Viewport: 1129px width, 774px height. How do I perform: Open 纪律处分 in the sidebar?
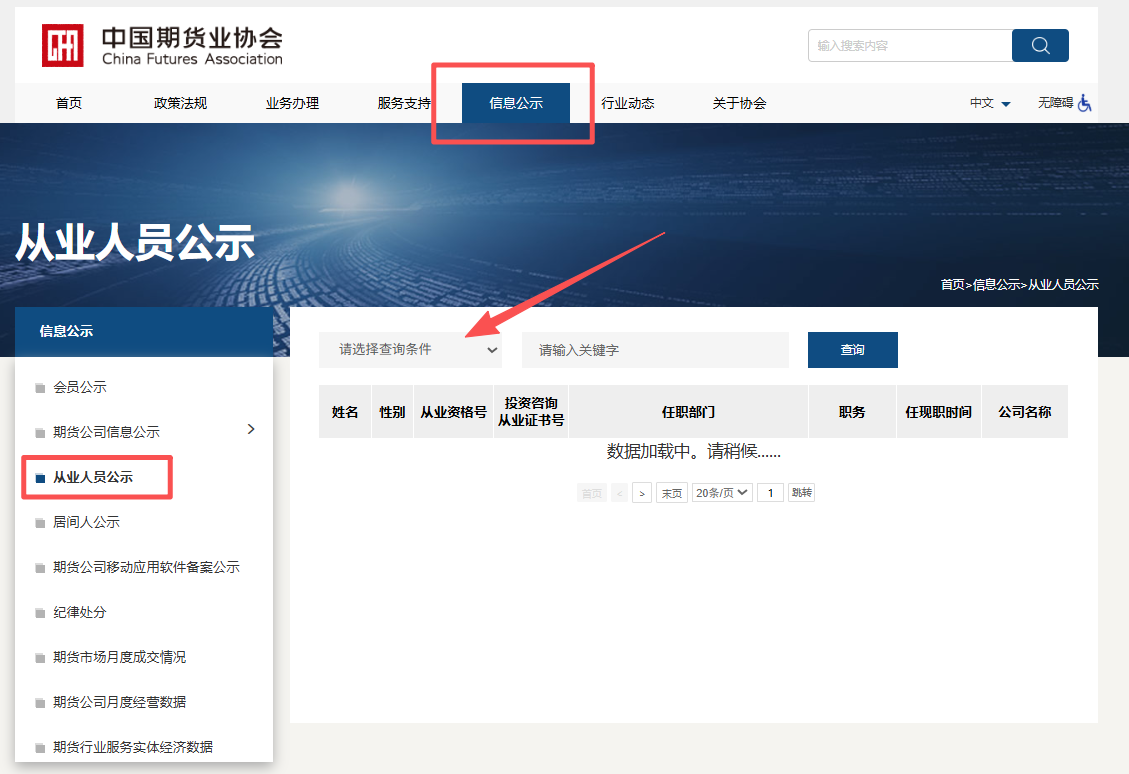79,612
